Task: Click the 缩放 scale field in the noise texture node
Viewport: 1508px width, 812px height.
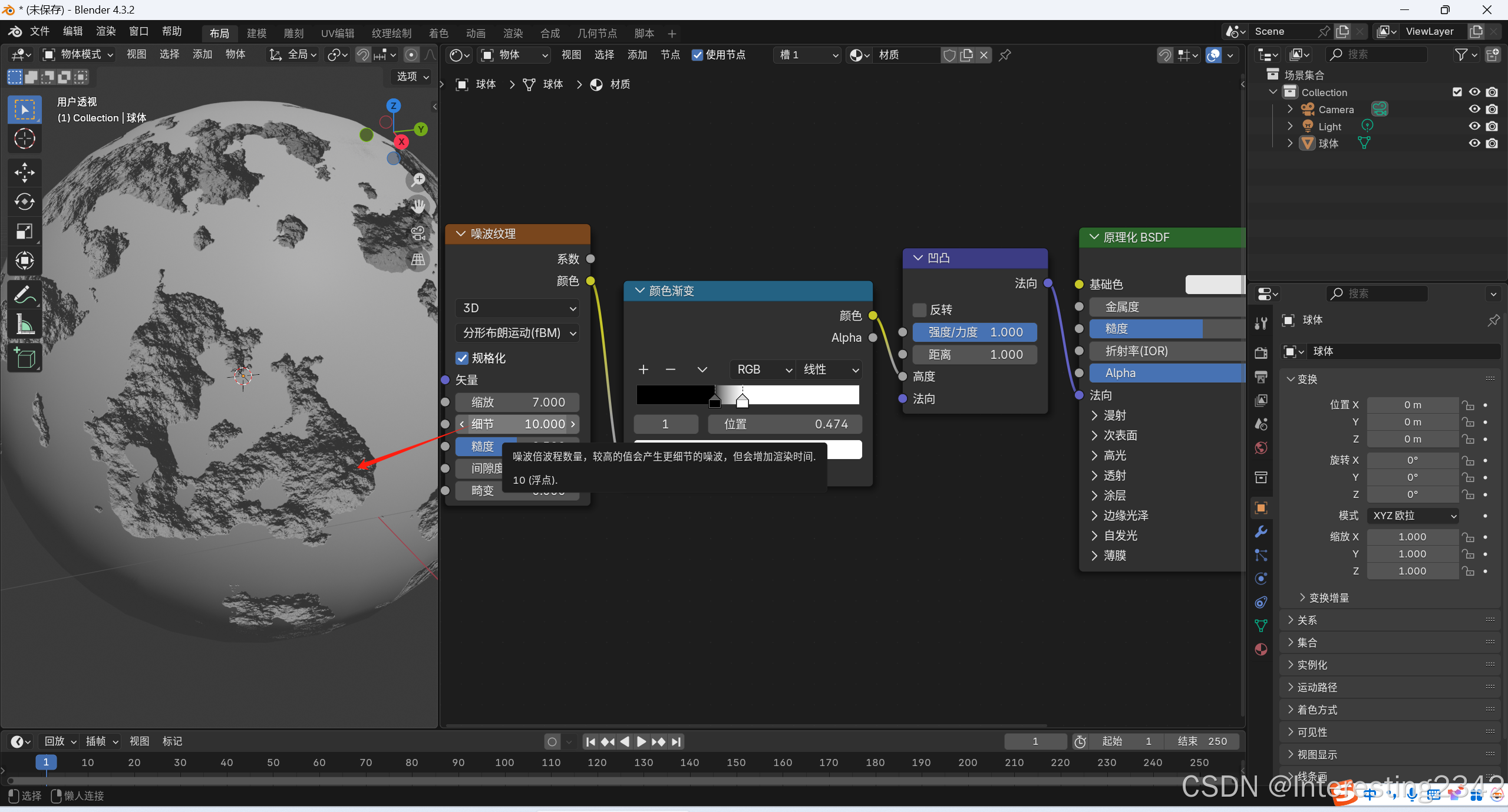Action: pyautogui.click(x=517, y=402)
